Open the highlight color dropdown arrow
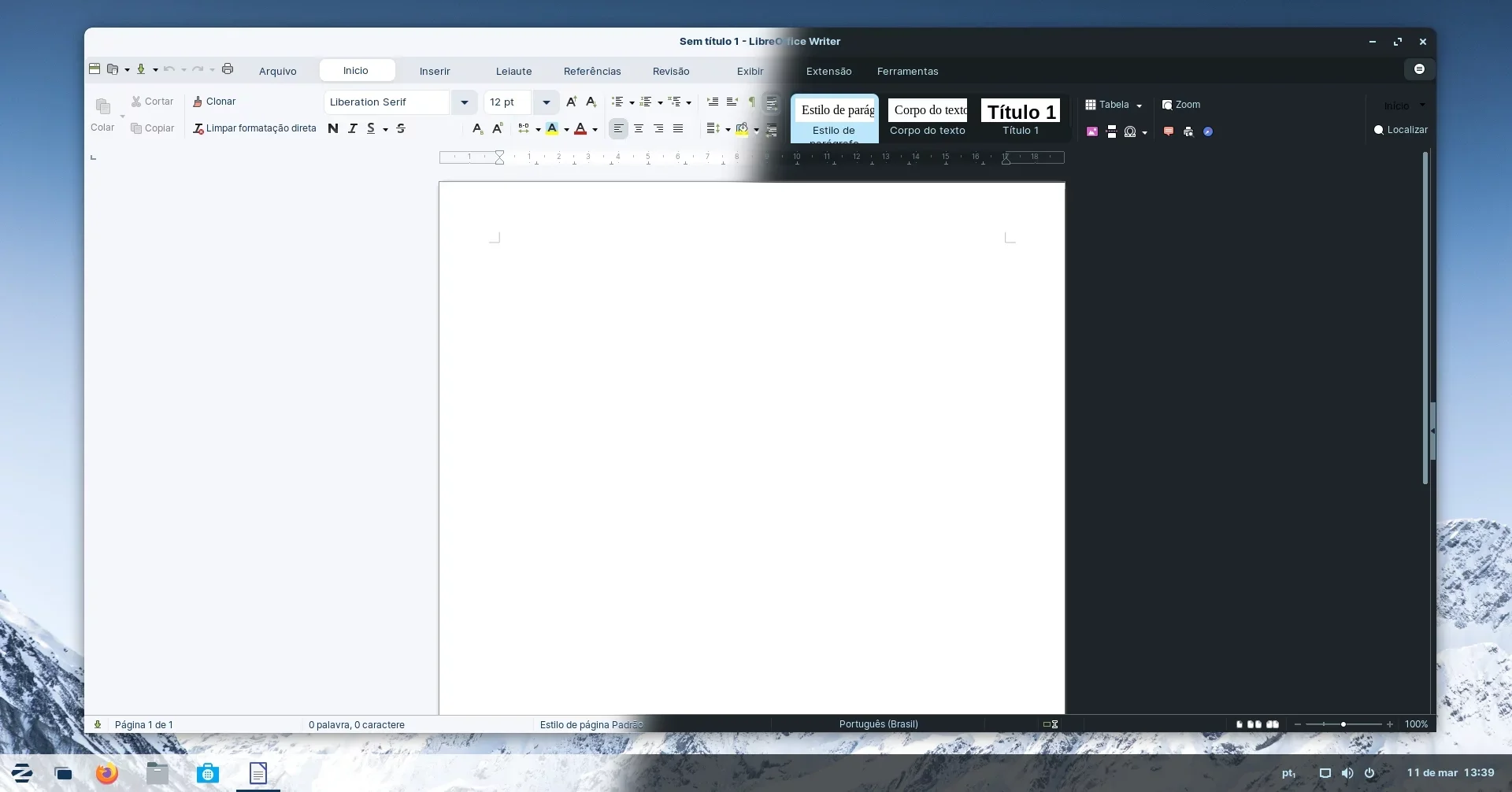This screenshot has height=792, width=1512. click(x=566, y=129)
